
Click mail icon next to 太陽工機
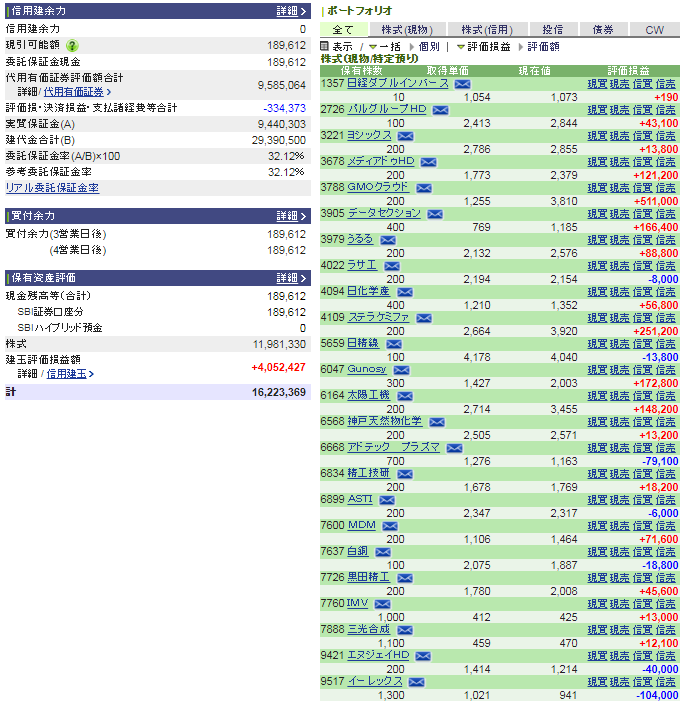pos(405,397)
